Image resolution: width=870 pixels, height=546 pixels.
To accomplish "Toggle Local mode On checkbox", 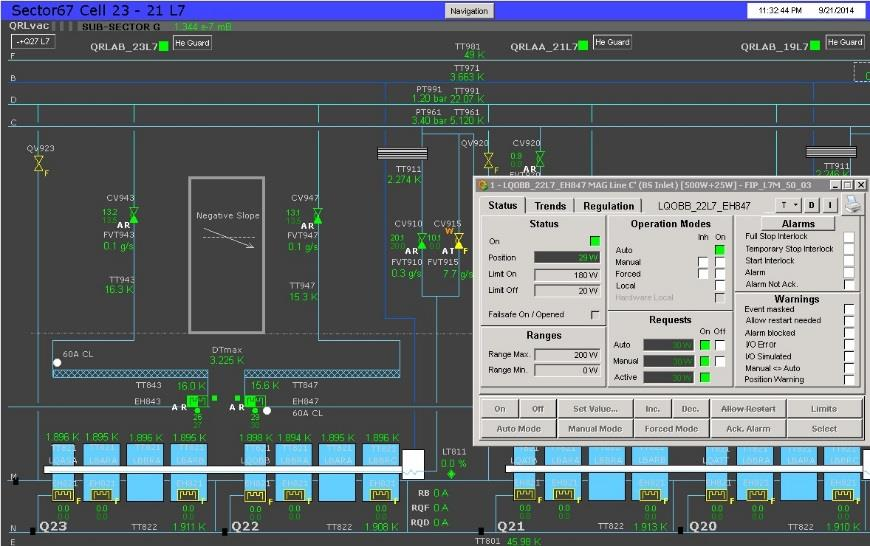I will [720, 286].
